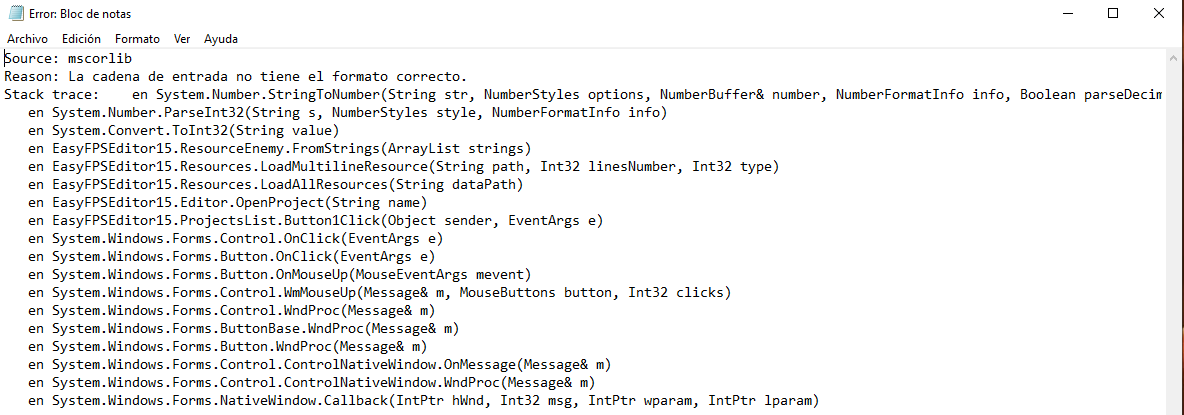Open the Ayuda menu
The width and height of the screenshot is (1184, 415).
pos(221,39)
